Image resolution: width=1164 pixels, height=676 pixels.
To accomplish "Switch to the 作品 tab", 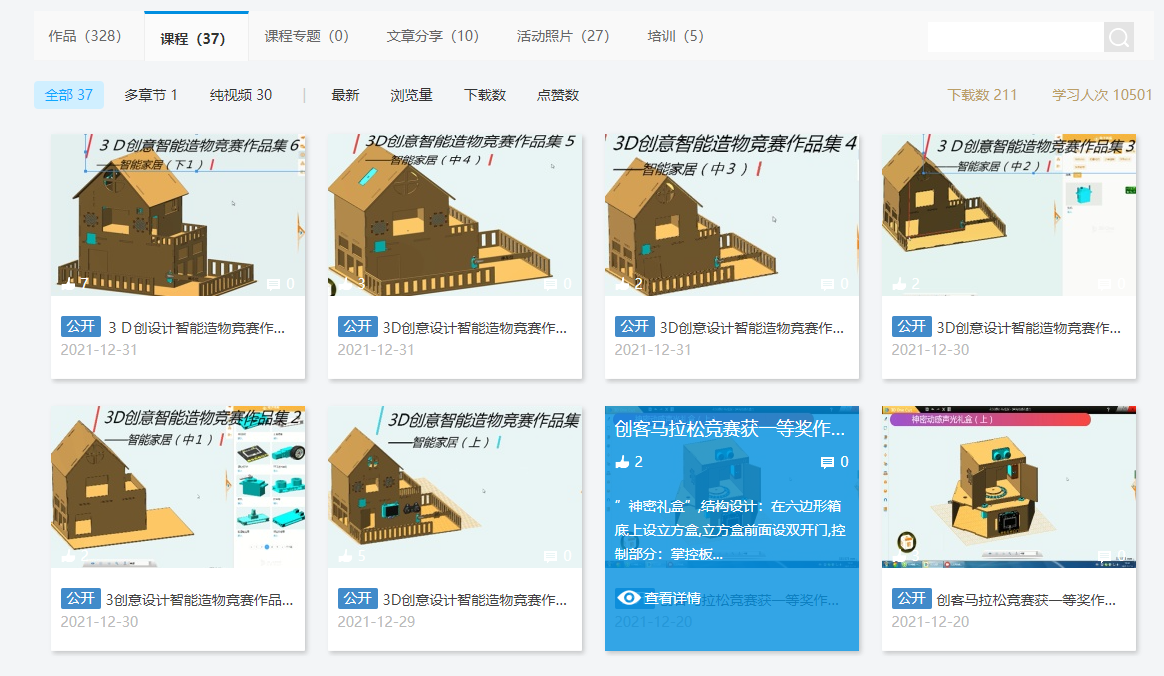I will tap(84, 34).
